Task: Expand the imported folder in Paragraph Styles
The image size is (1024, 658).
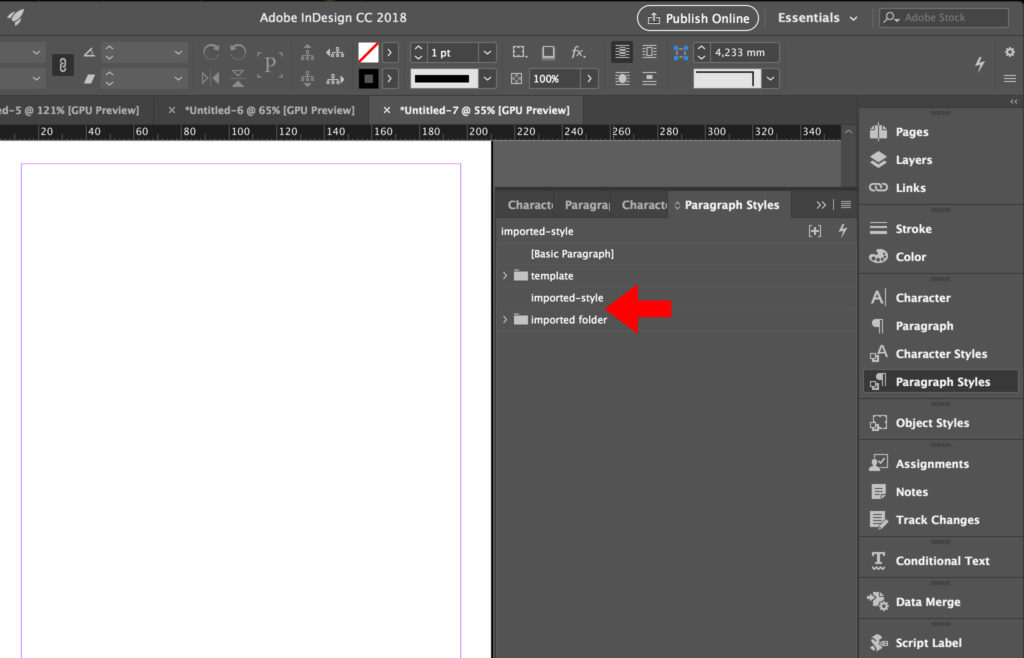Action: (x=505, y=319)
